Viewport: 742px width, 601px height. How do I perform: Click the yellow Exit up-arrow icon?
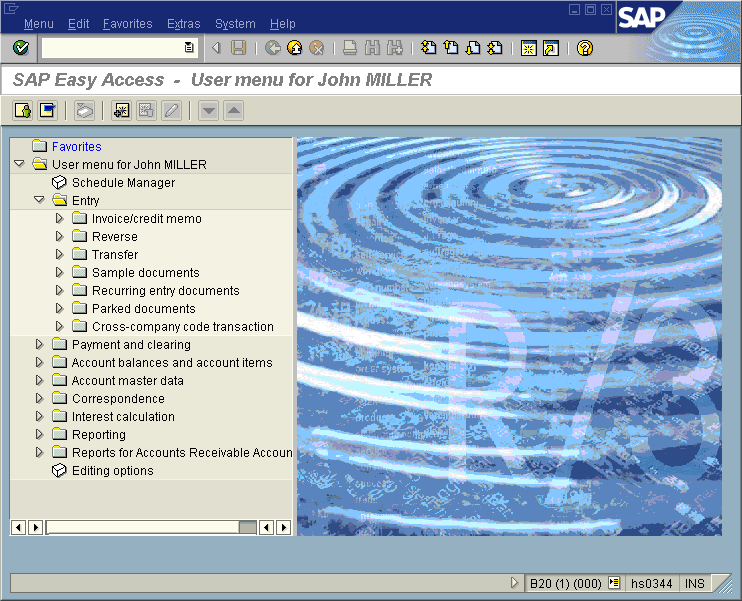tap(295, 48)
